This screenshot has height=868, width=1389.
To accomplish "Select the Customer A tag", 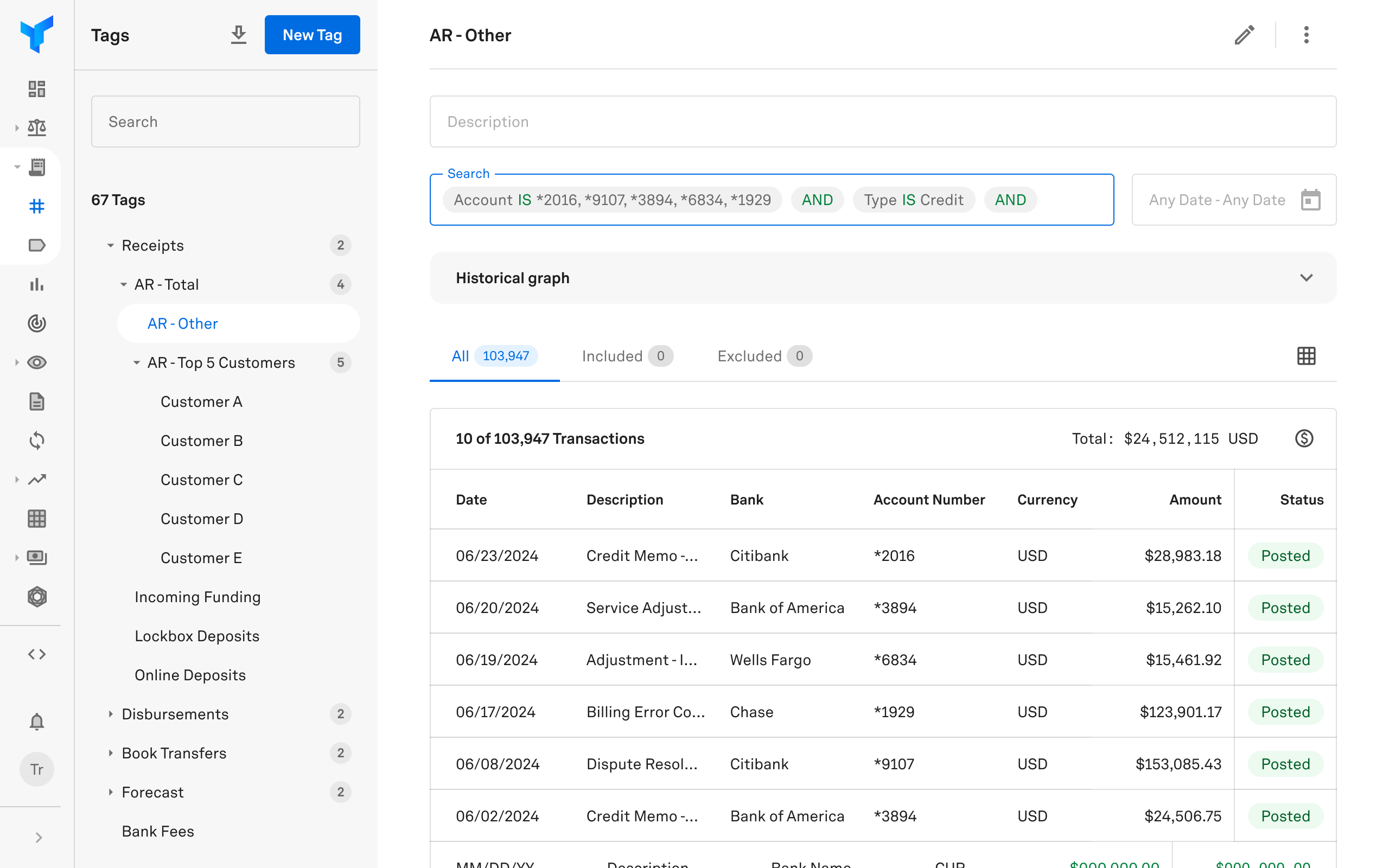I will [x=201, y=401].
